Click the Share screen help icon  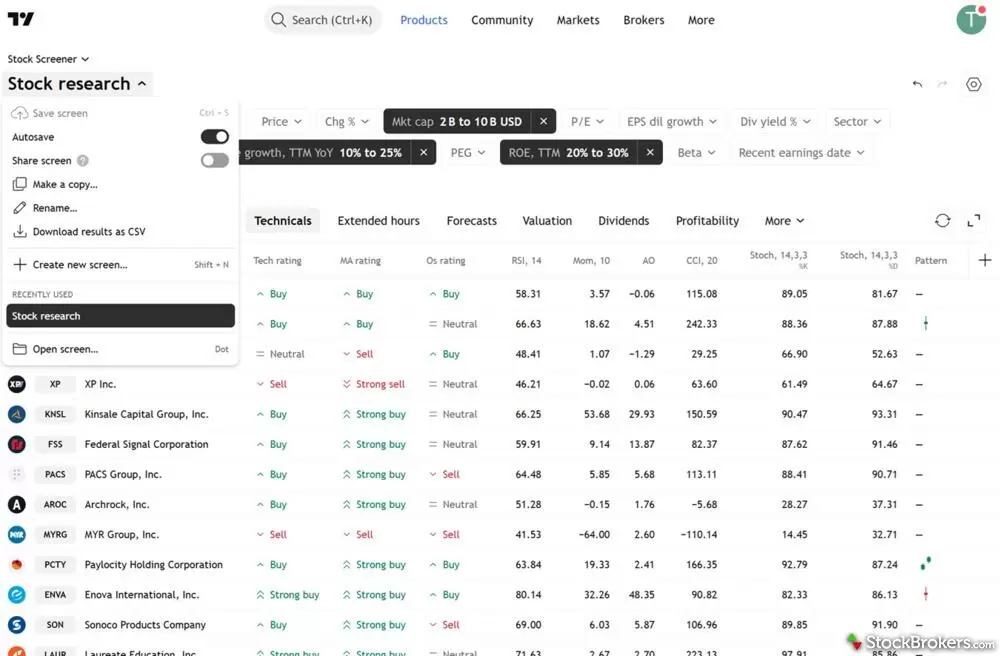pyautogui.click(x=83, y=161)
